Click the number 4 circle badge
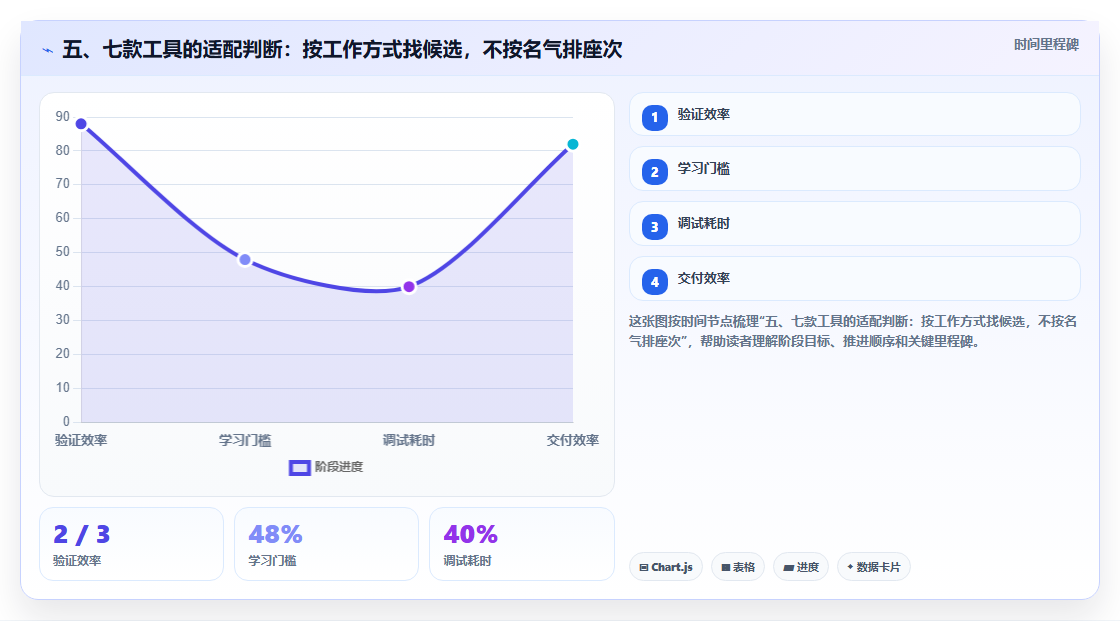 (x=654, y=282)
